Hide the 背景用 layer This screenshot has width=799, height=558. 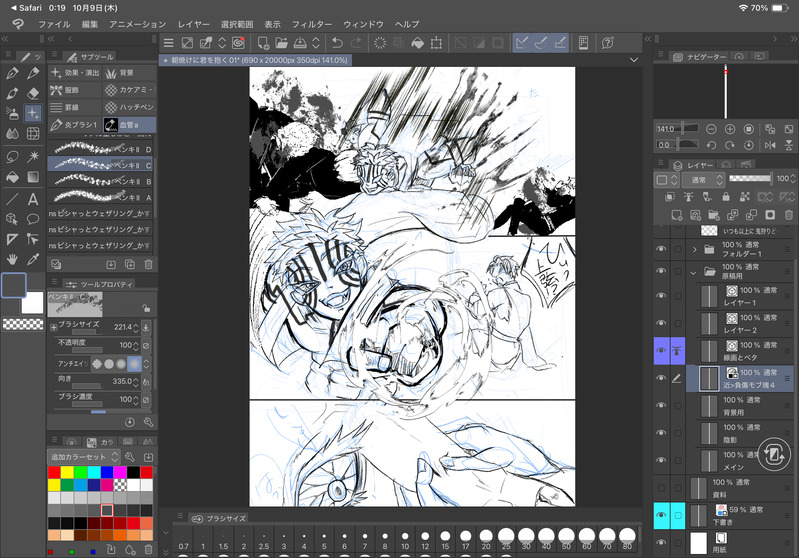click(x=661, y=405)
